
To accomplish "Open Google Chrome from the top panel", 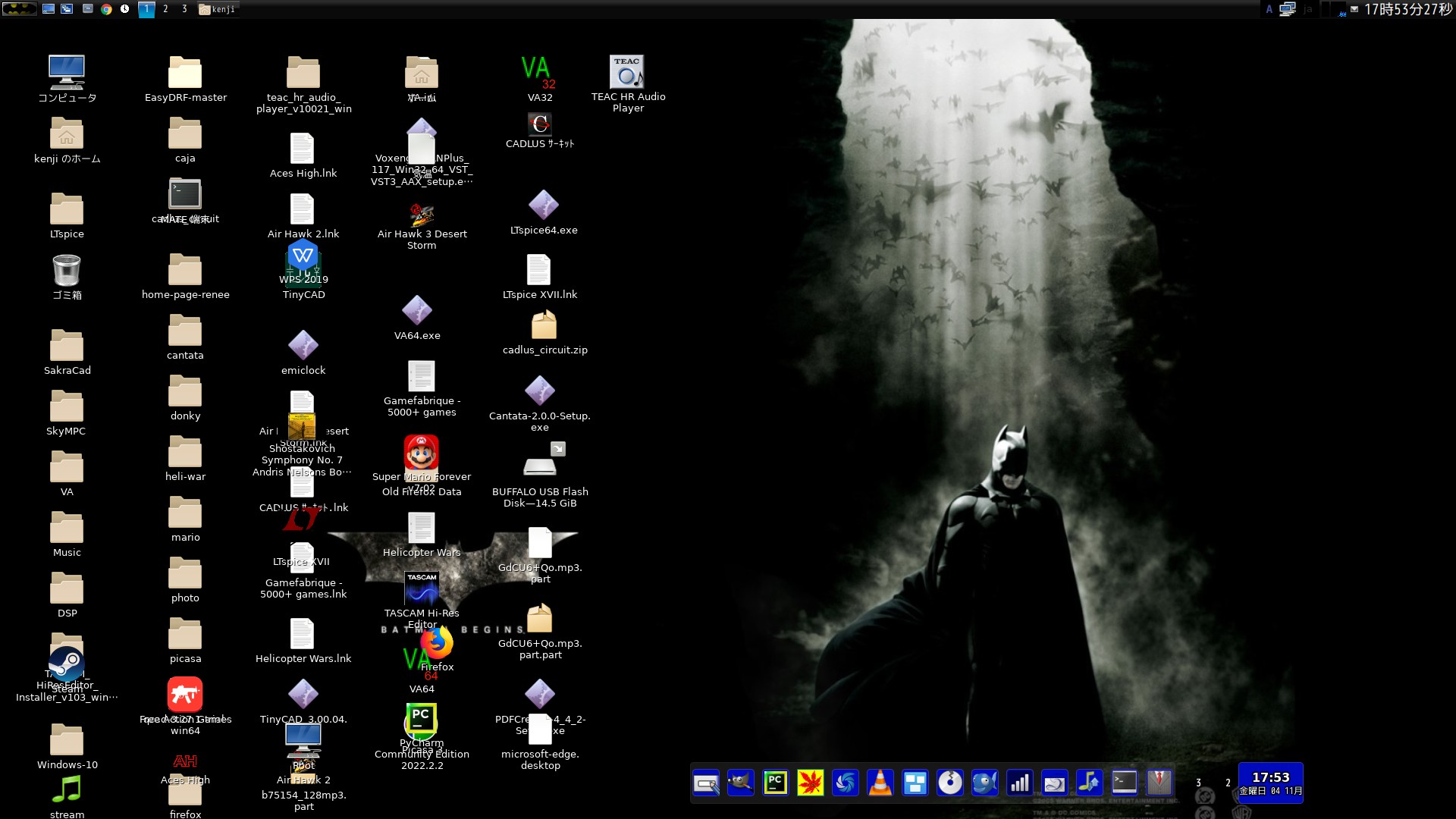I will [106, 9].
